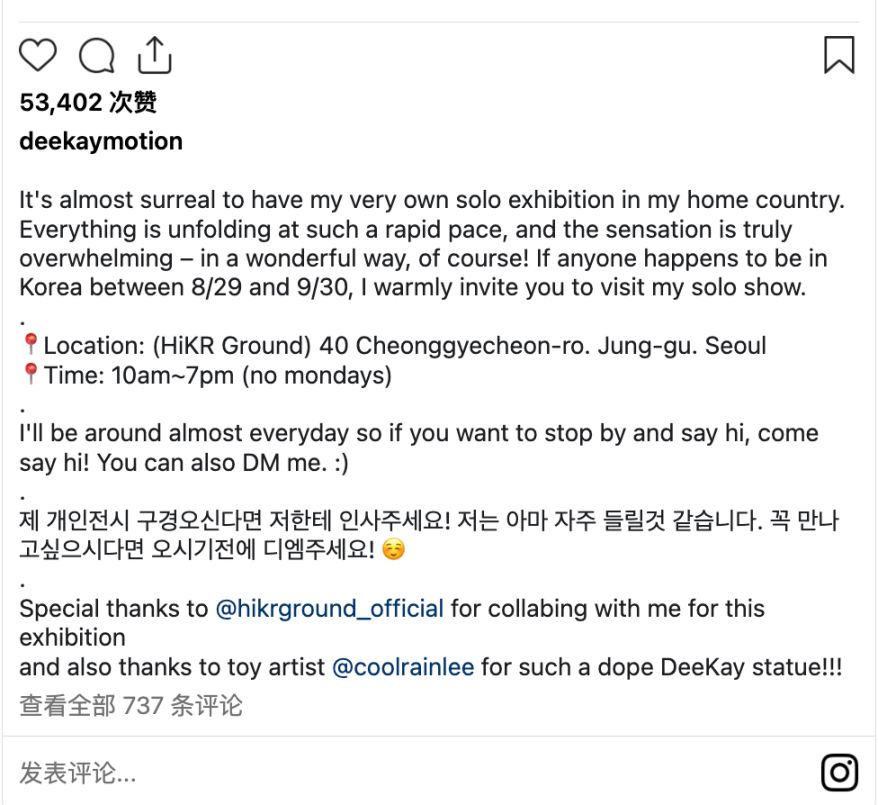
Task: Like the post with the heart icon
Action: [x=38, y=54]
